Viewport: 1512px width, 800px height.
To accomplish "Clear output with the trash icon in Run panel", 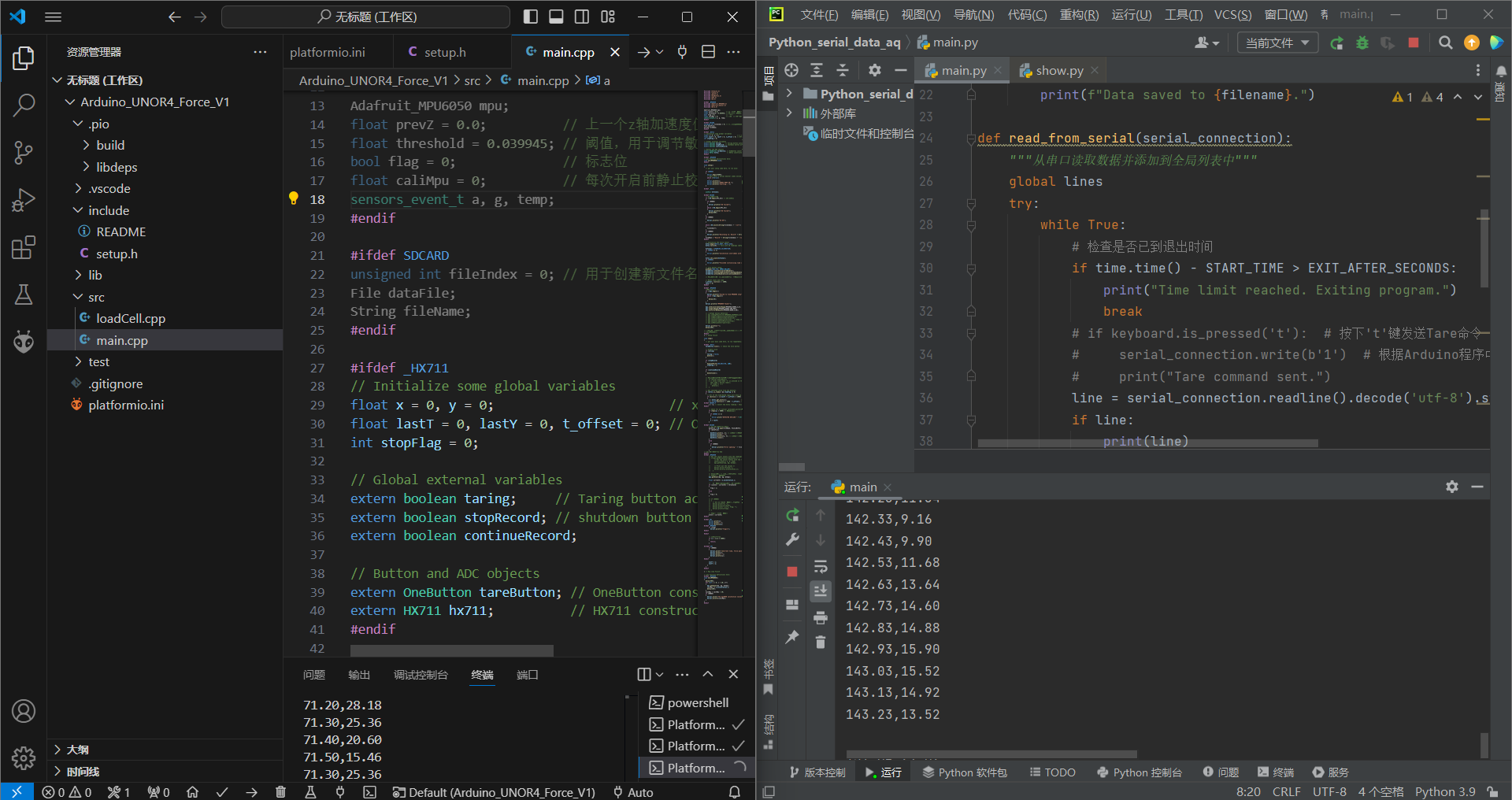I will coord(821,643).
